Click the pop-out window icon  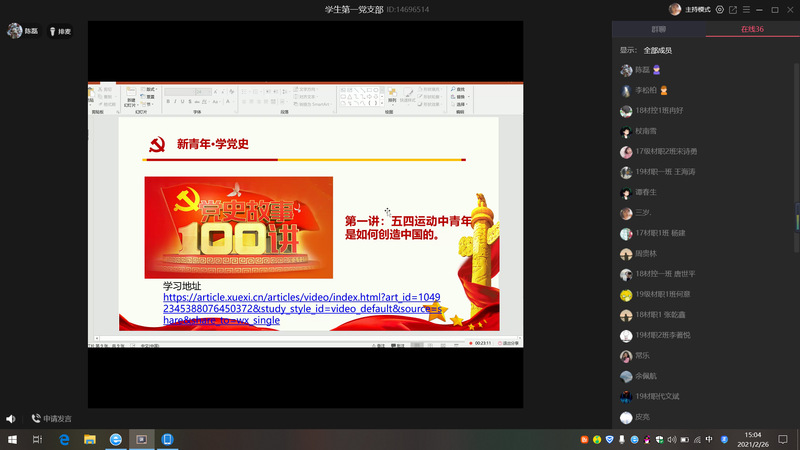[733, 9]
